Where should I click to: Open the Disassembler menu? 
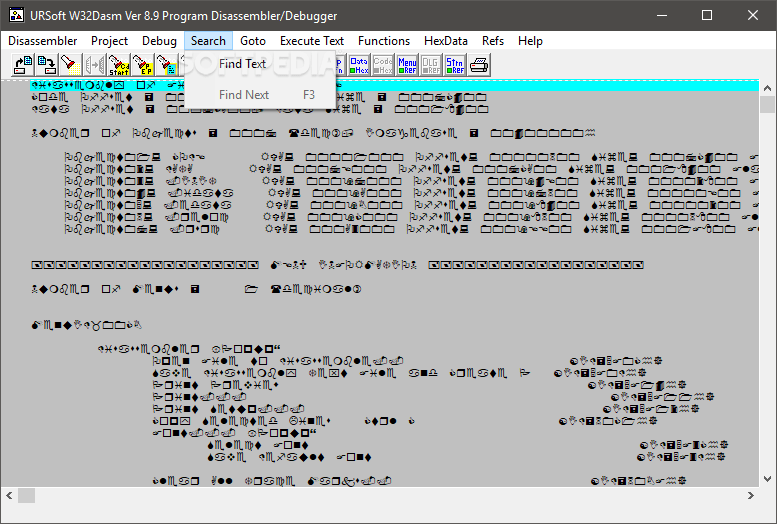point(43,41)
